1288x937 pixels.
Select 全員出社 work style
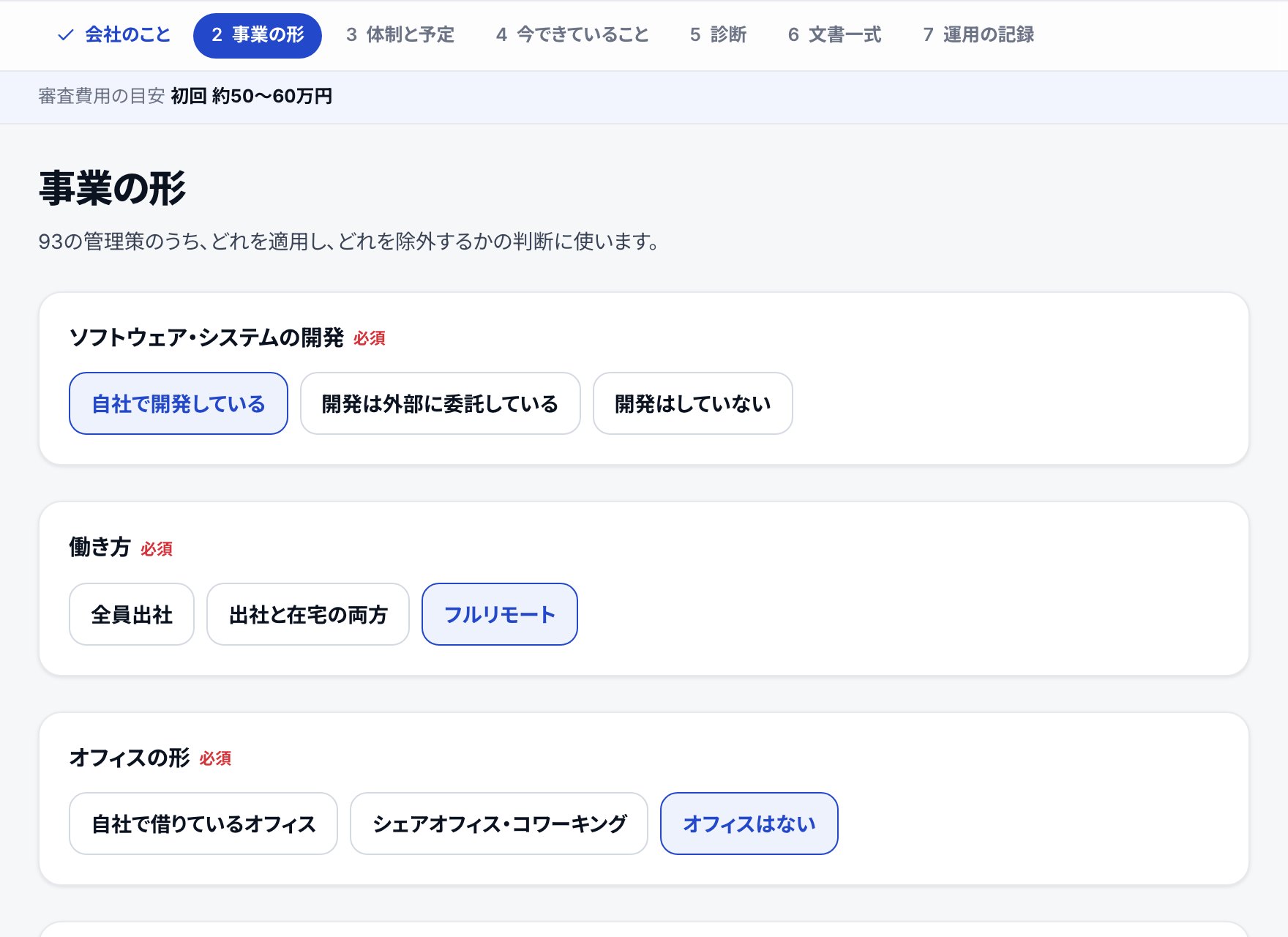[132, 614]
